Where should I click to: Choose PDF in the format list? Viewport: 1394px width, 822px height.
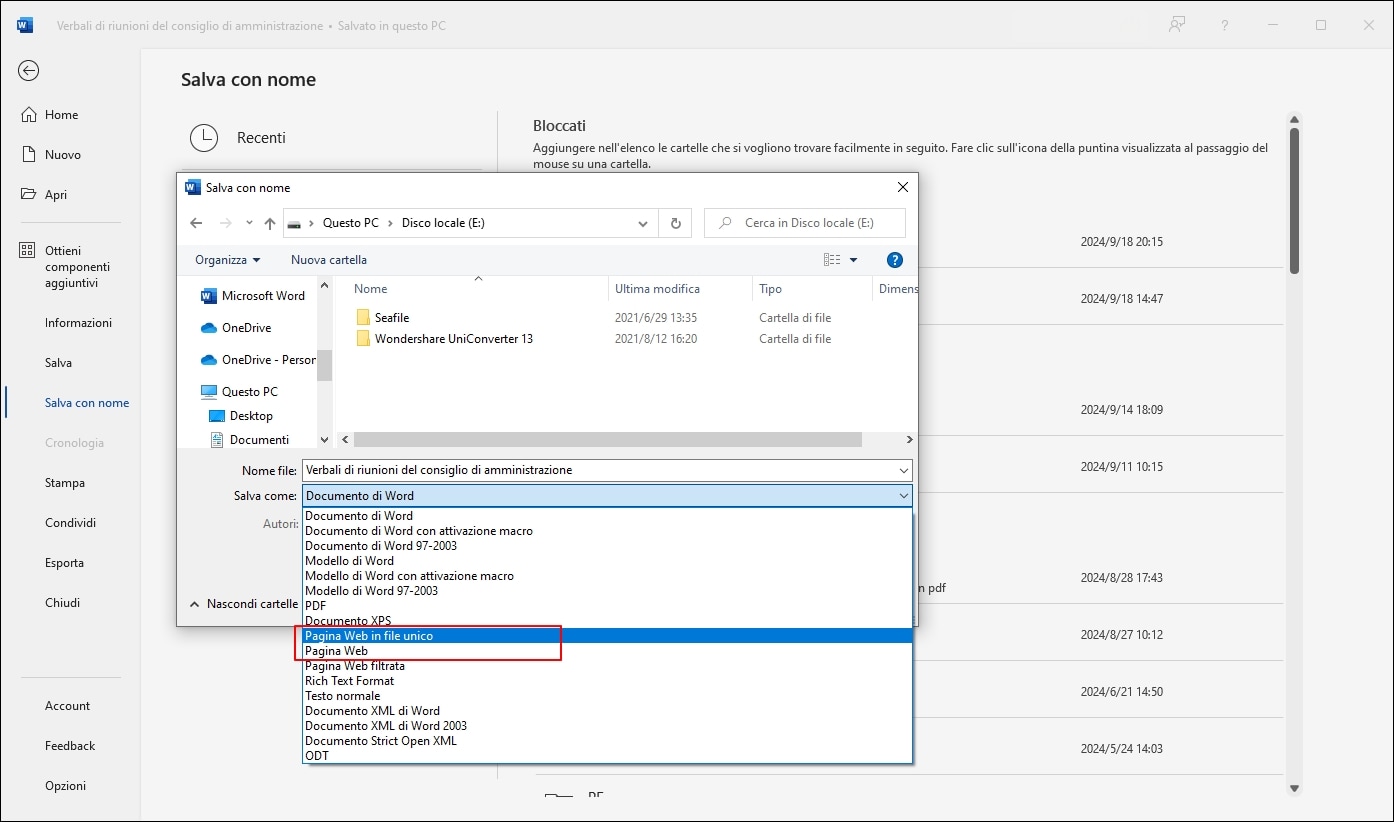pos(607,606)
